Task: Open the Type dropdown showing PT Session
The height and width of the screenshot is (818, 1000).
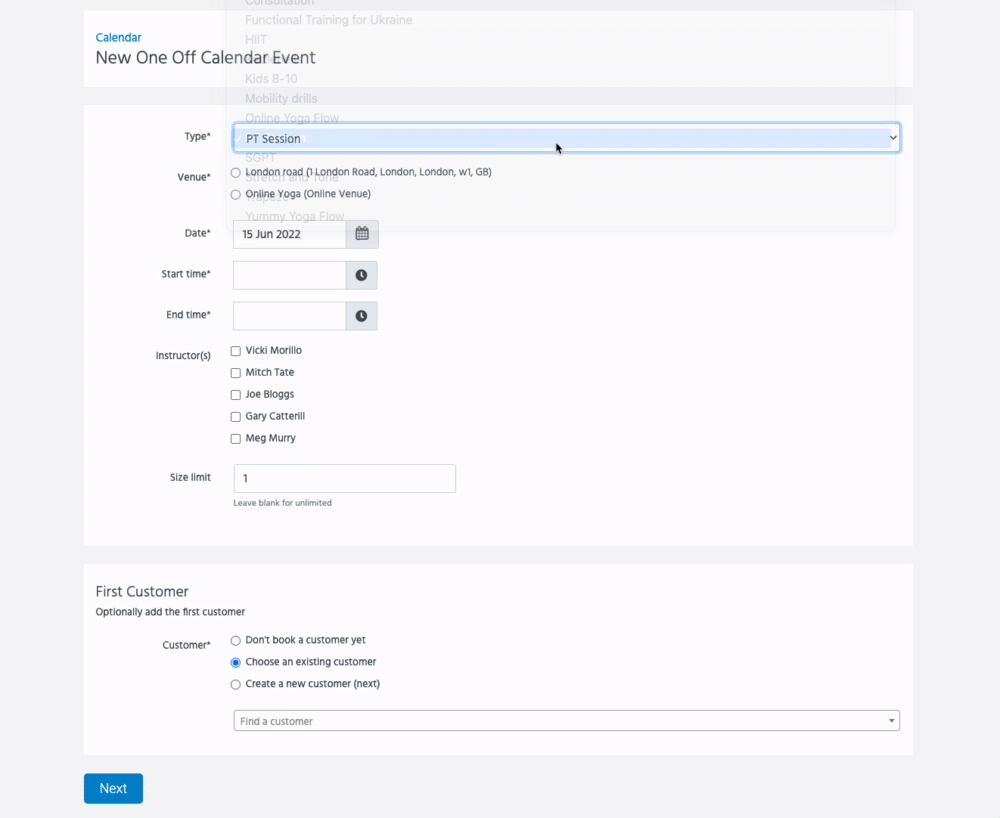Action: pyautogui.click(x=566, y=139)
